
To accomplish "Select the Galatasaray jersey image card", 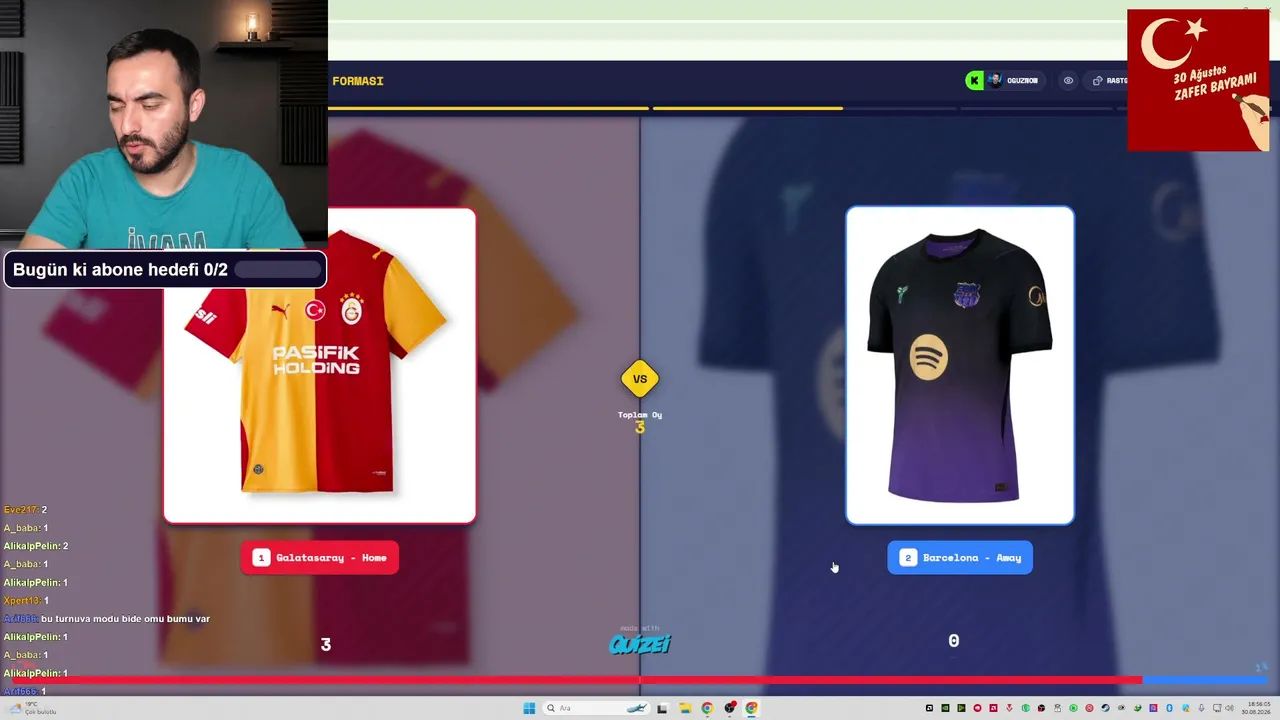I will (x=320, y=365).
